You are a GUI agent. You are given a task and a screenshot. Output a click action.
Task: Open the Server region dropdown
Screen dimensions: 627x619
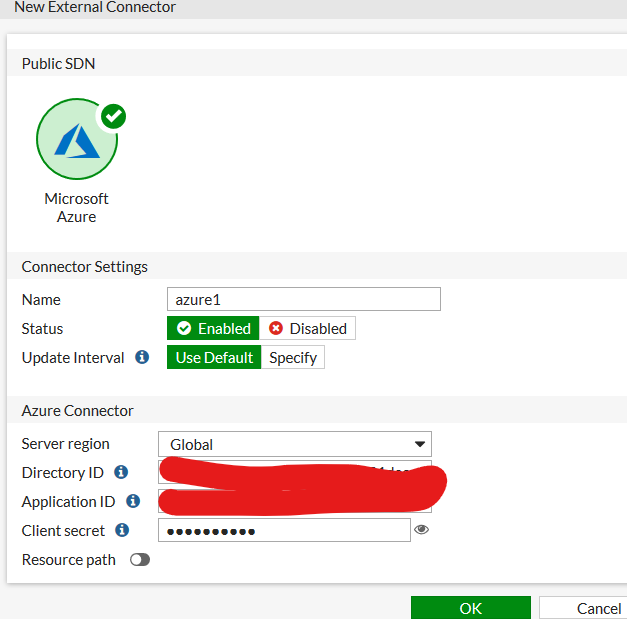pyautogui.click(x=295, y=444)
